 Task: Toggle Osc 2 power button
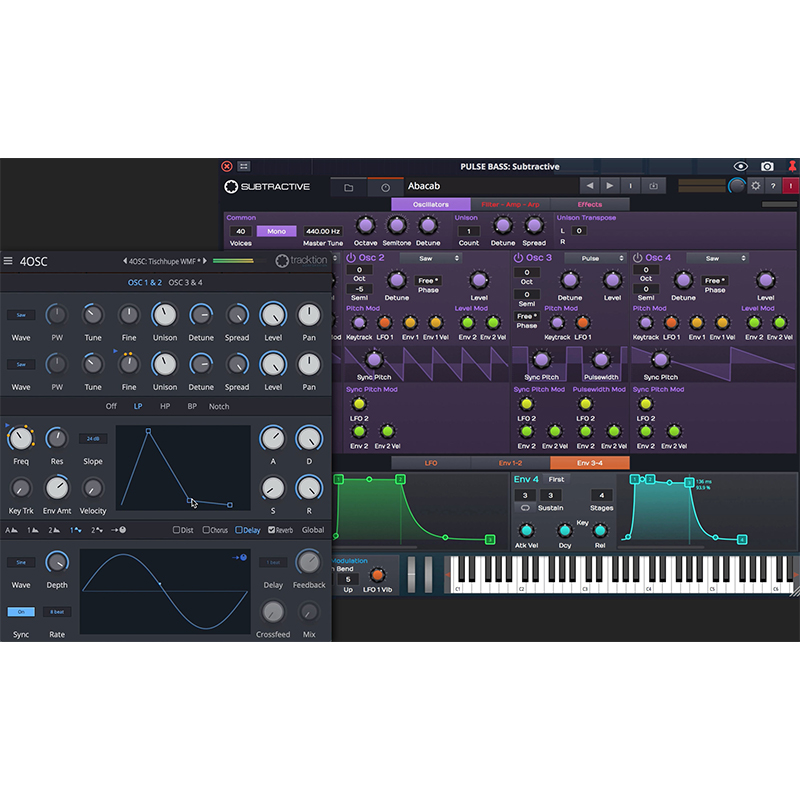click(x=351, y=258)
